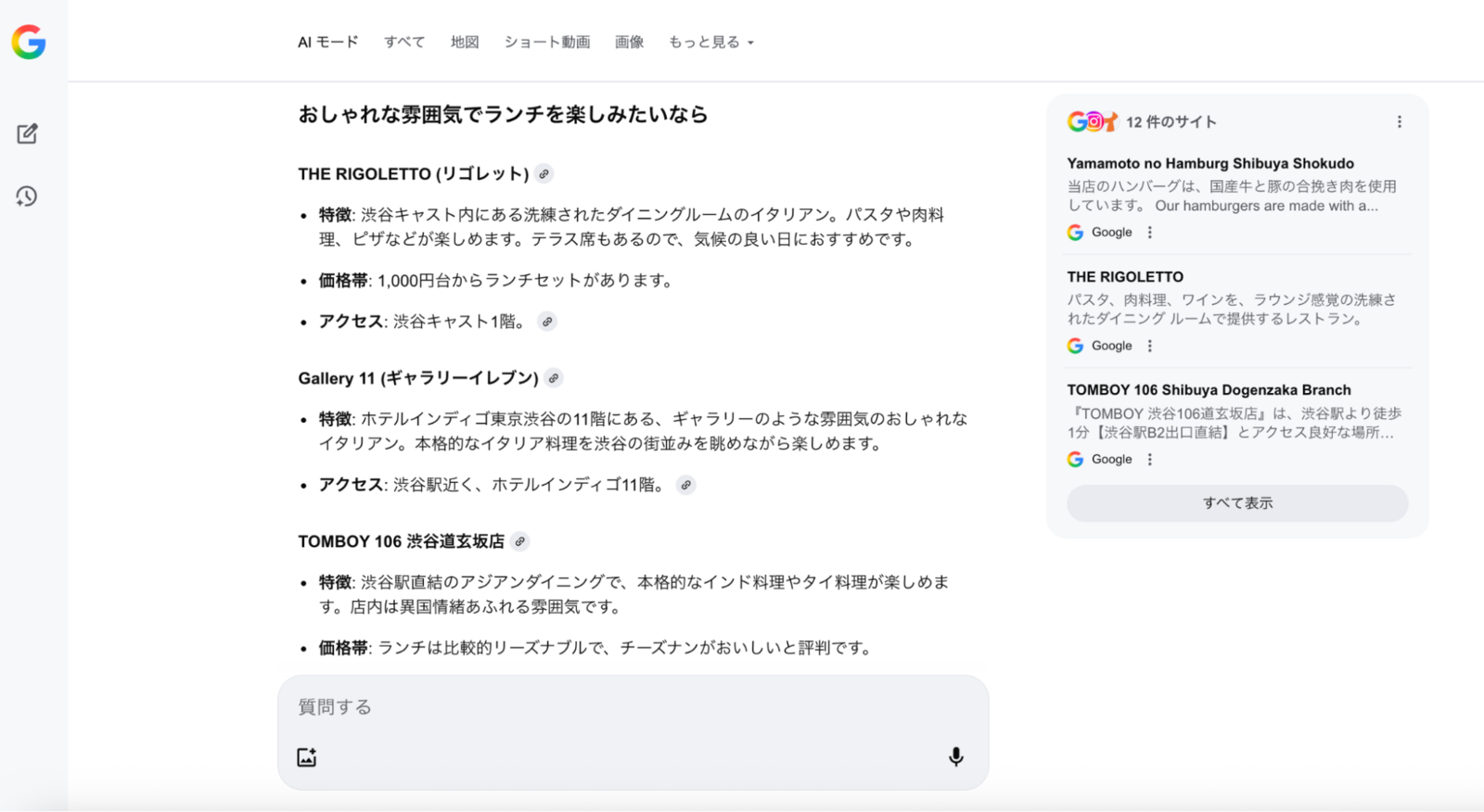The width and height of the screenshot is (1484, 812).
Task: Open the AI mode history clock icon
Action: click(x=27, y=196)
